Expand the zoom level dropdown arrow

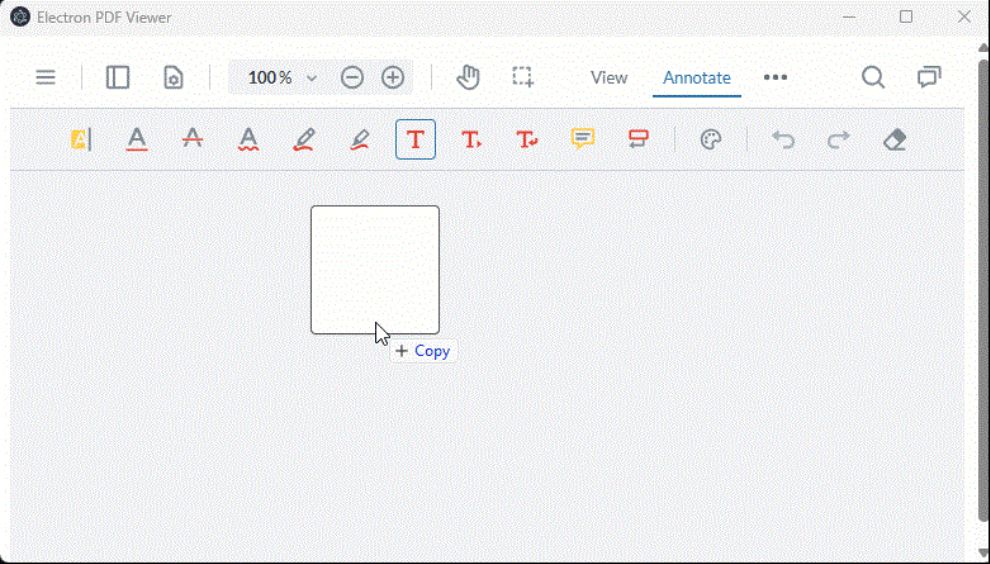pyautogui.click(x=311, y=78)
